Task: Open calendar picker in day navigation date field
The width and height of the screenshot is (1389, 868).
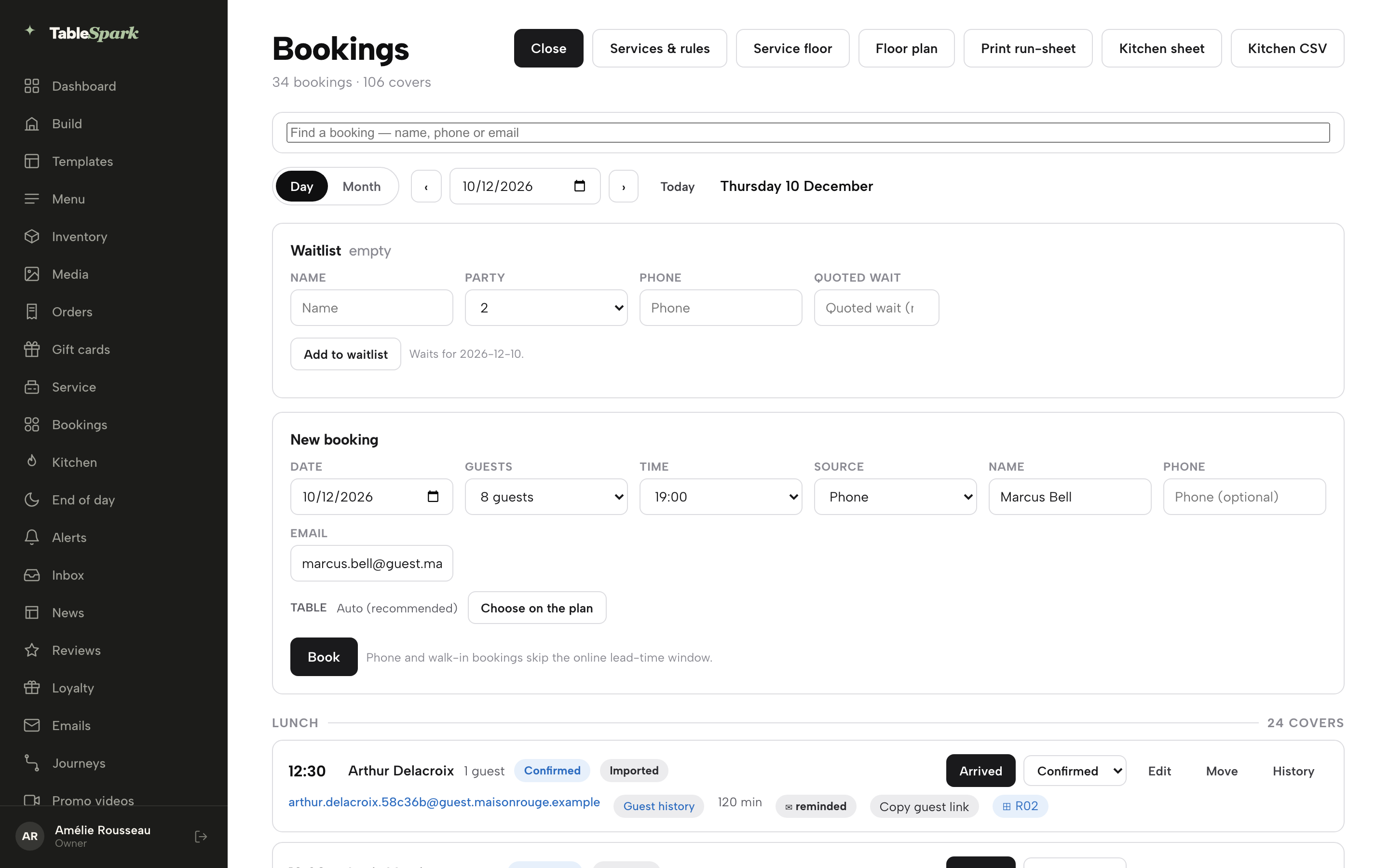Action: coord(580,186)
